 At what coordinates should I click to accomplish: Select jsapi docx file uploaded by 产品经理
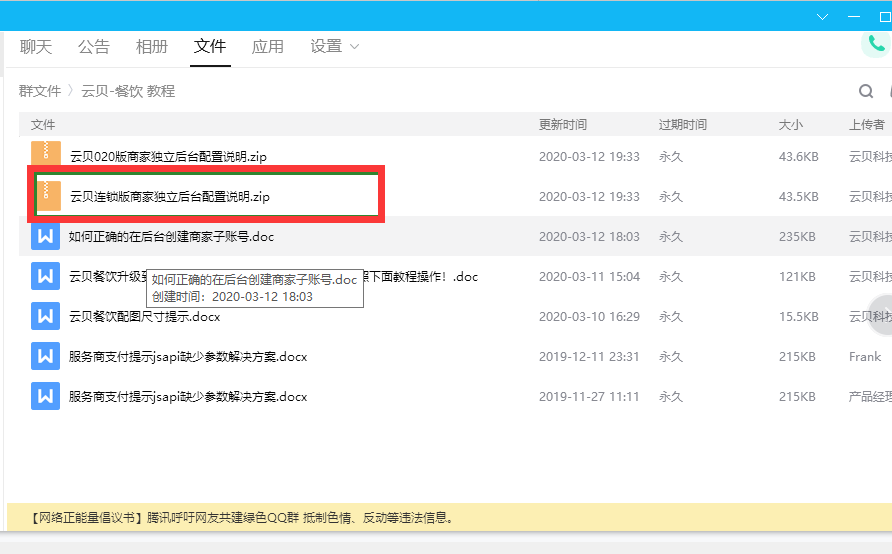tap(188, 396)
